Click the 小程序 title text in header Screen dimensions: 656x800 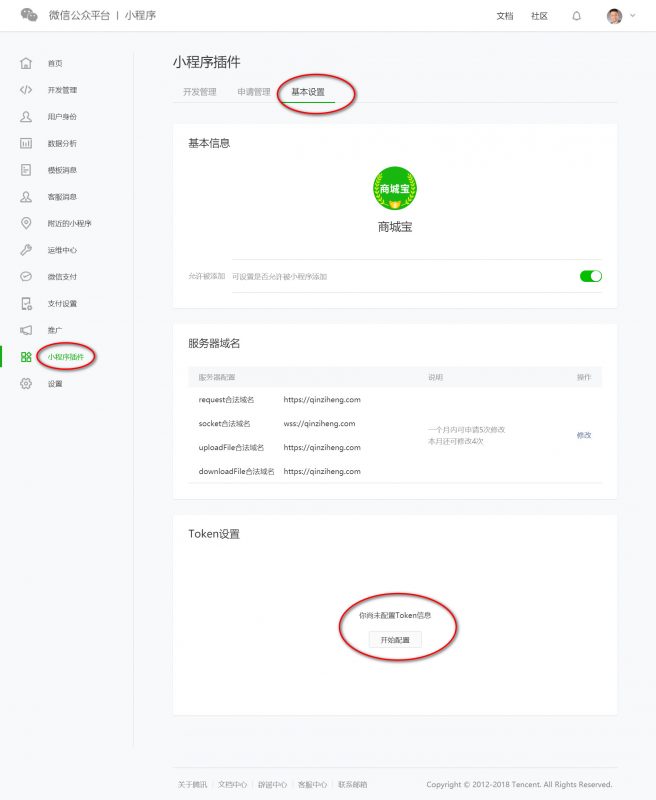click(140, 15)
